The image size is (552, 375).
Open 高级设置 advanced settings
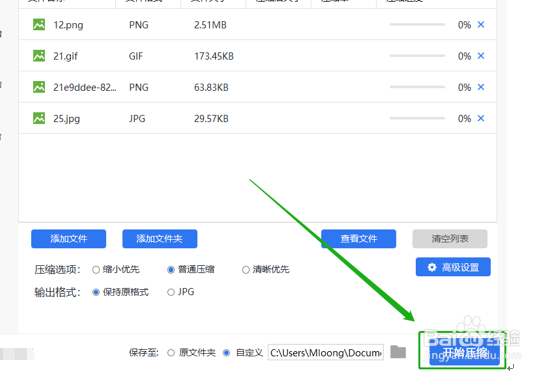coord(453,267)
